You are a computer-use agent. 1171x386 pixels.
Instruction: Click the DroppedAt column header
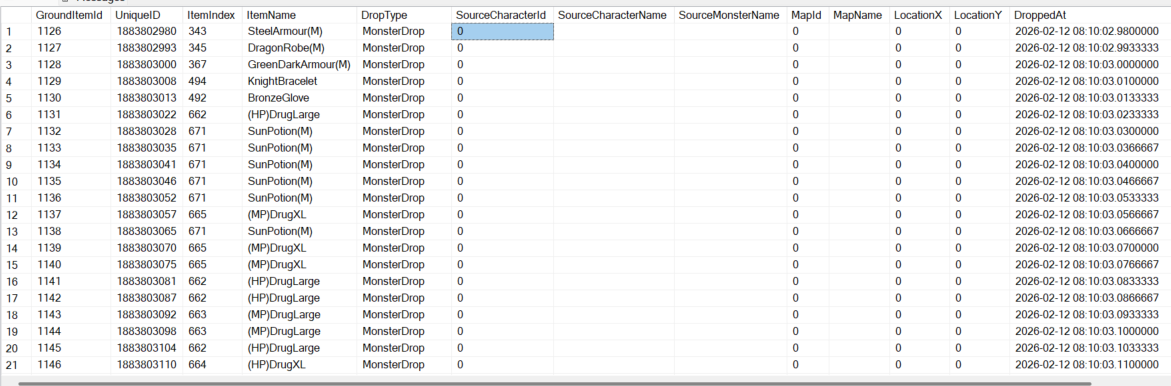1090,15
